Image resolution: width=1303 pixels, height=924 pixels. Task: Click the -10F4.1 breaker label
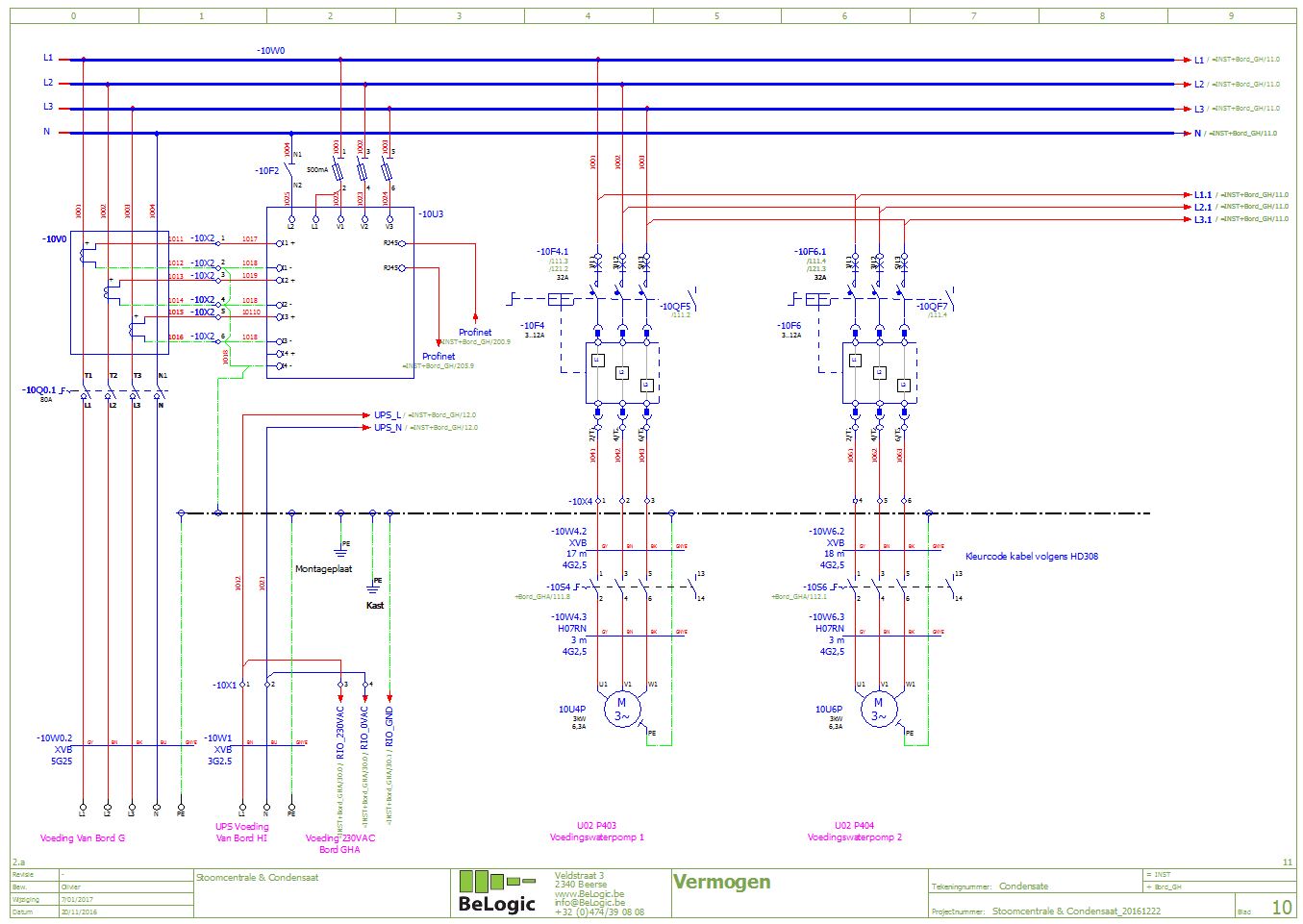tap(552, 252)
